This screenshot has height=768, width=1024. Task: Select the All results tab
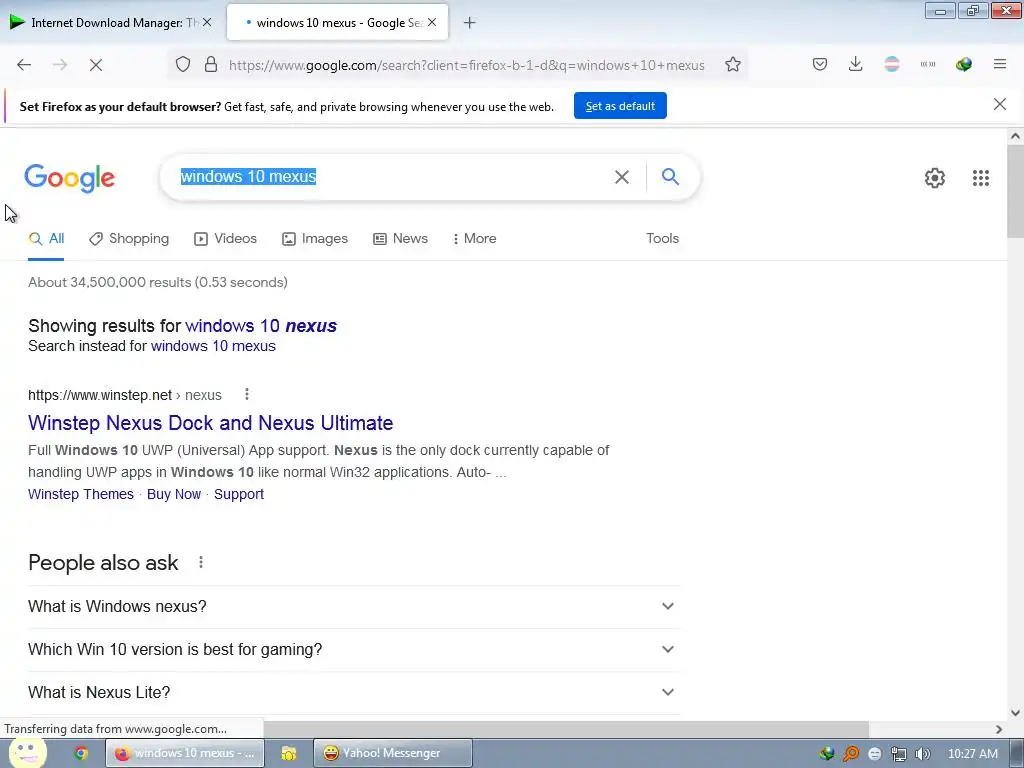point(46,239)
